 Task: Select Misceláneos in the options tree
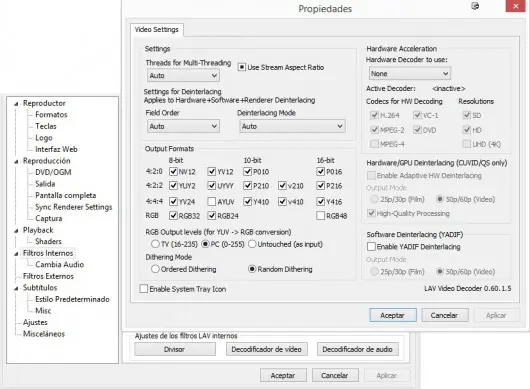(x=44, y=334)
